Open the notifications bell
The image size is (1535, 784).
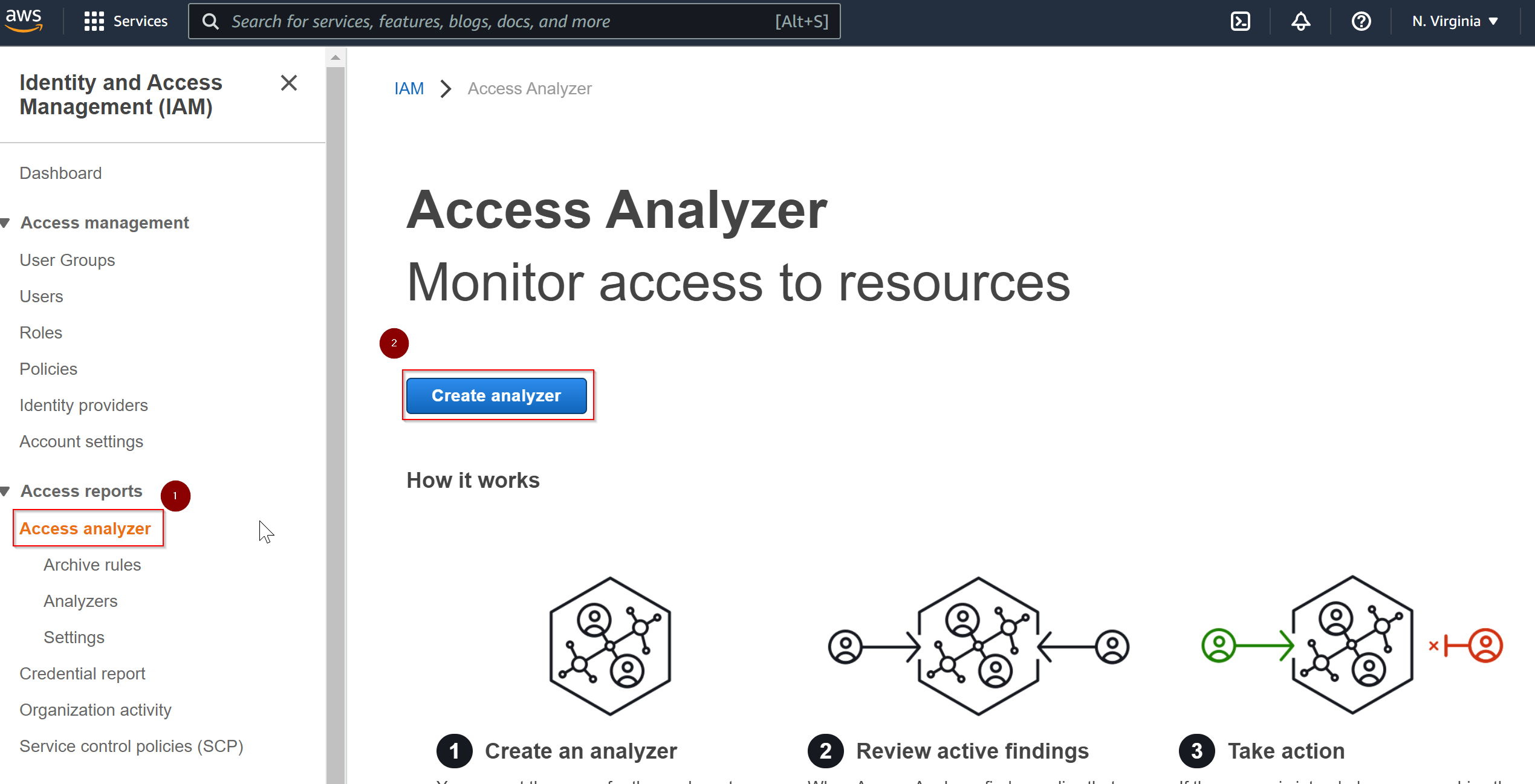pyautogui.click(x=1300, y=21)
